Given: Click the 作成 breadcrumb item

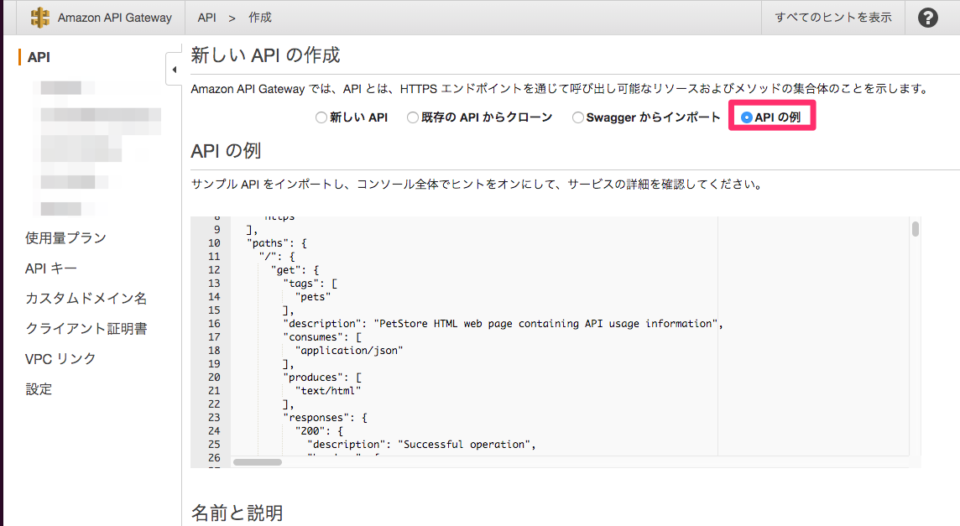Looking at the screenshot, I should (260, 18).
